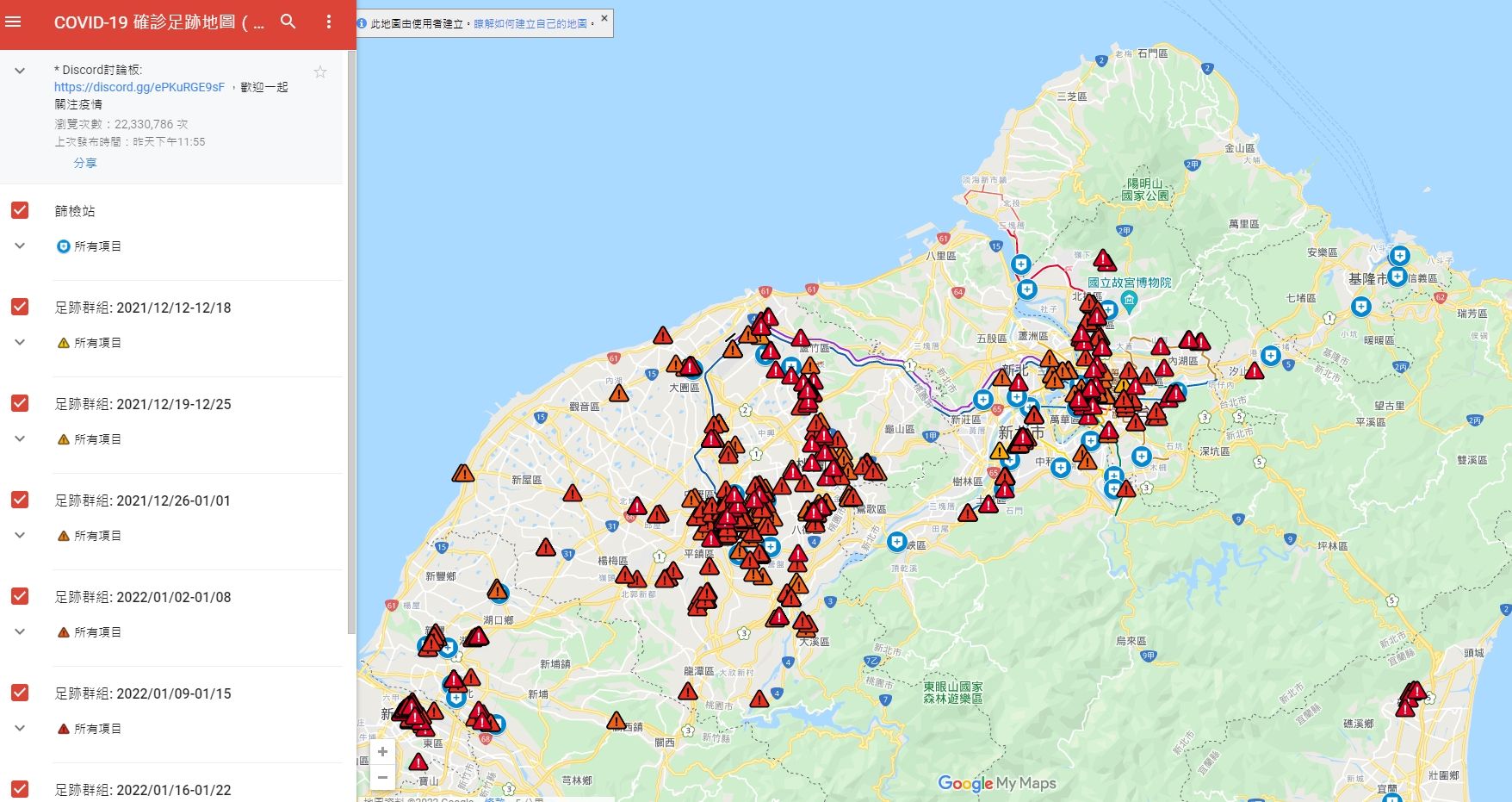Click the screening station marker near 大溪 river

[x=897, y=543]
